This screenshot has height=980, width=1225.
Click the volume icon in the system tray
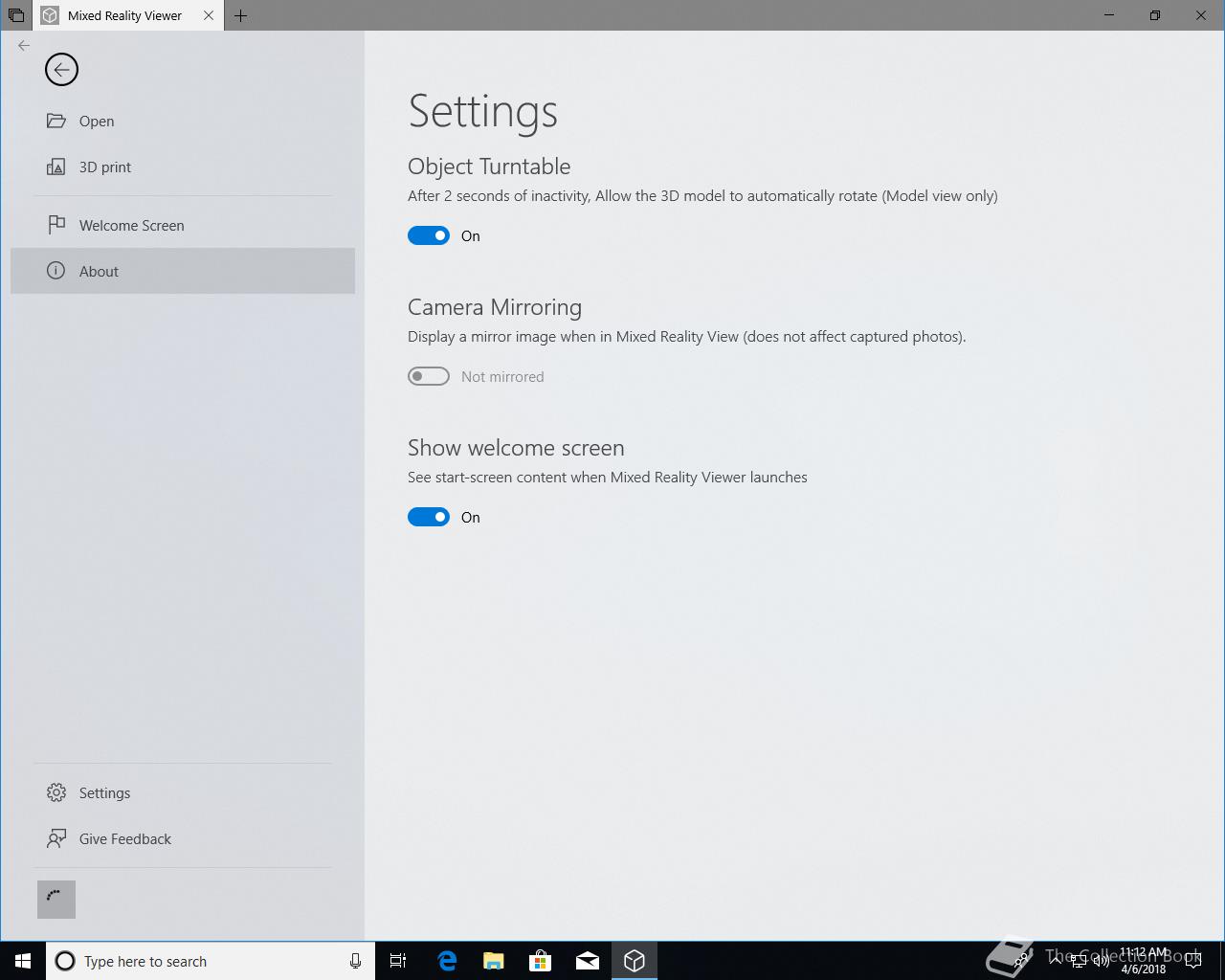tap(1101, 961)
